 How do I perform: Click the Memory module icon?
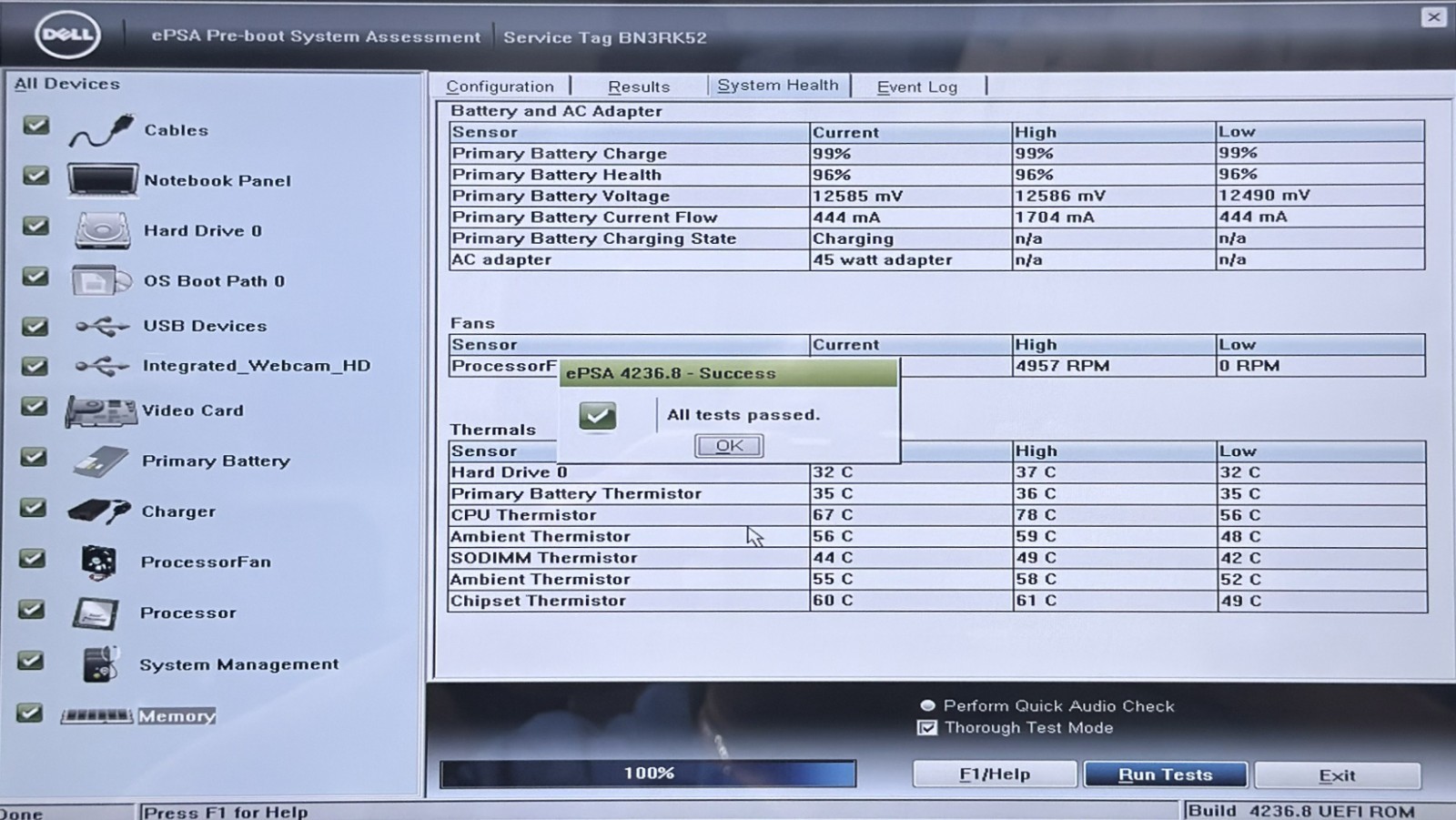click(x=96, y=716)
